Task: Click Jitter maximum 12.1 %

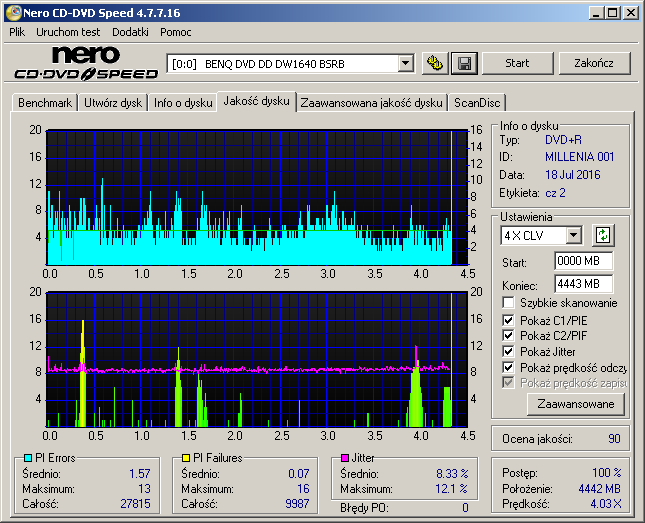Action: 452,489
